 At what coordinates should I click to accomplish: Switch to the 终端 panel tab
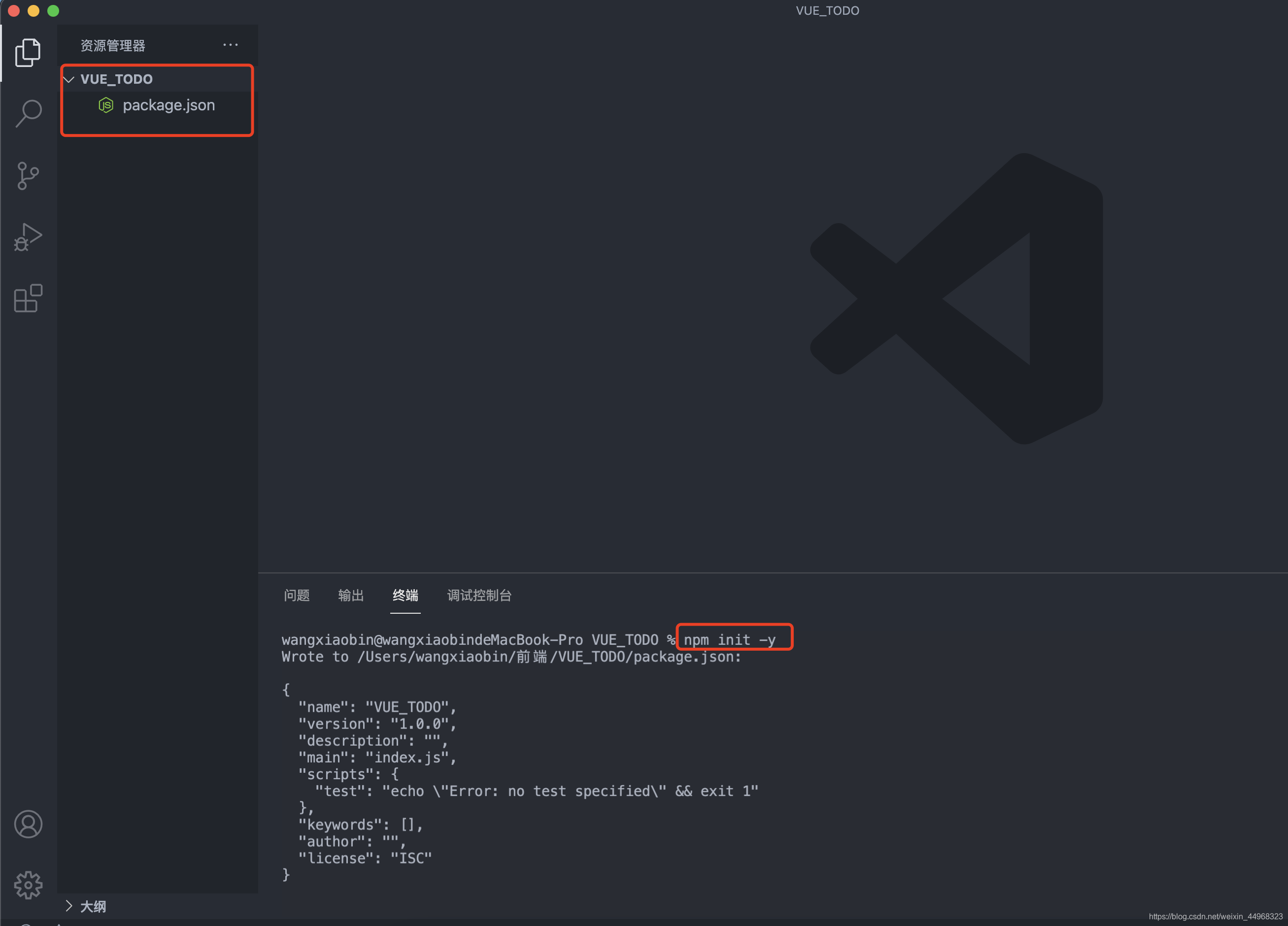pos(406,595)
